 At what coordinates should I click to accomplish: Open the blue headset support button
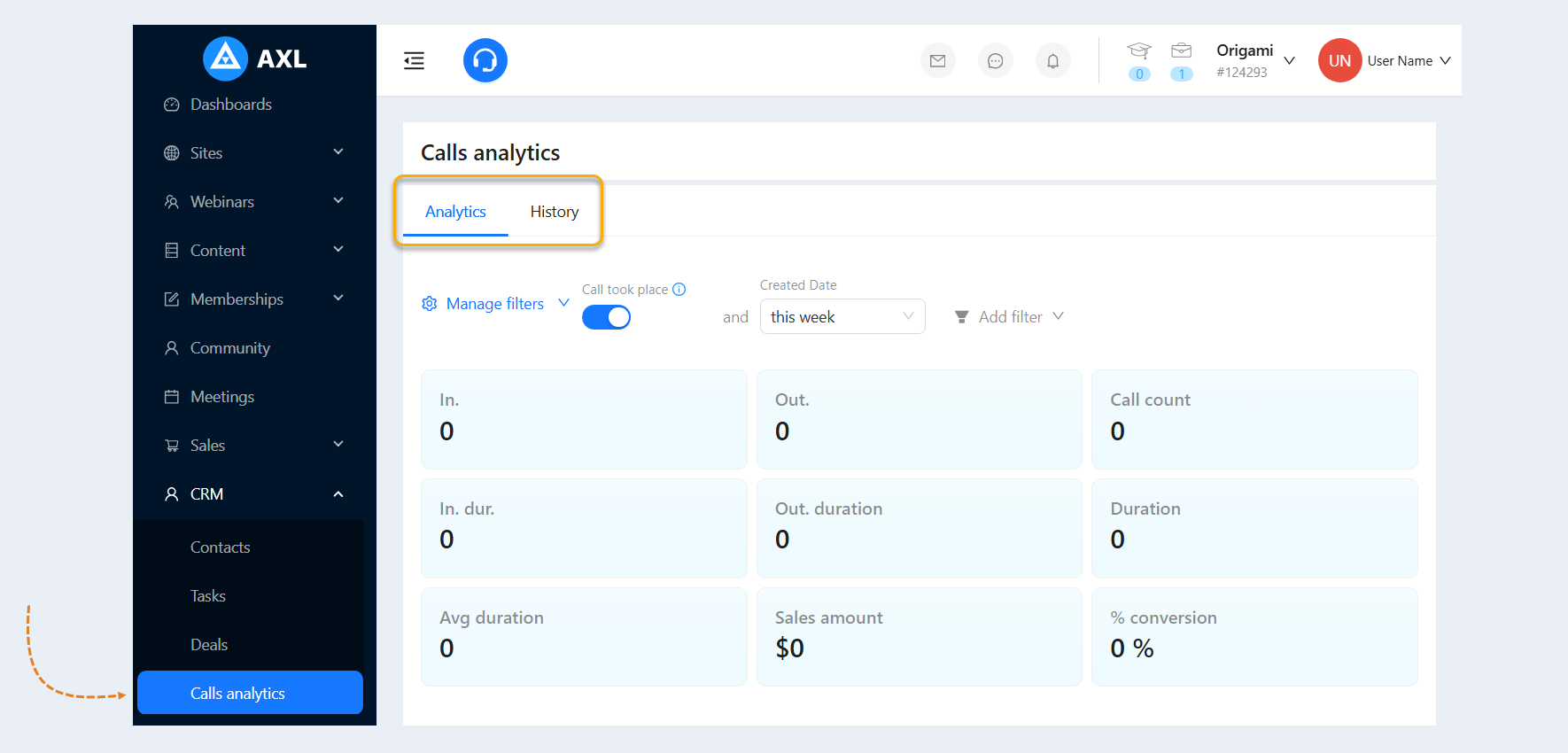[485, 60]
